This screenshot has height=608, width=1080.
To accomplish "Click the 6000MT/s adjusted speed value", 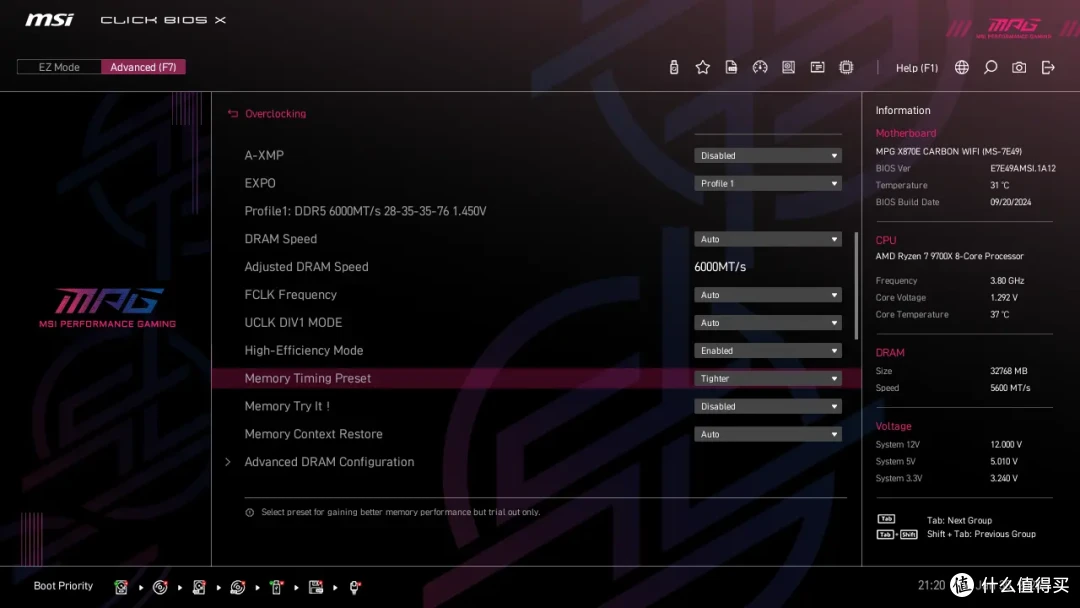I will pos(720,266).
